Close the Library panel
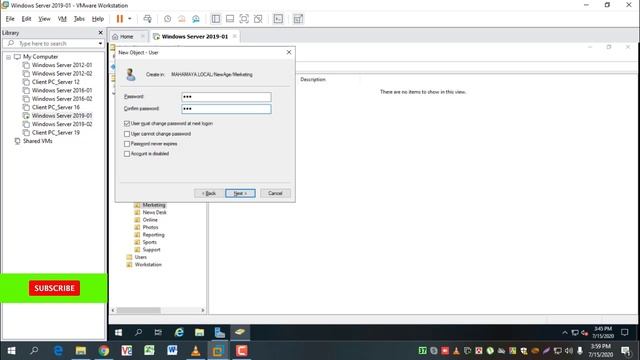 [100, 33]
